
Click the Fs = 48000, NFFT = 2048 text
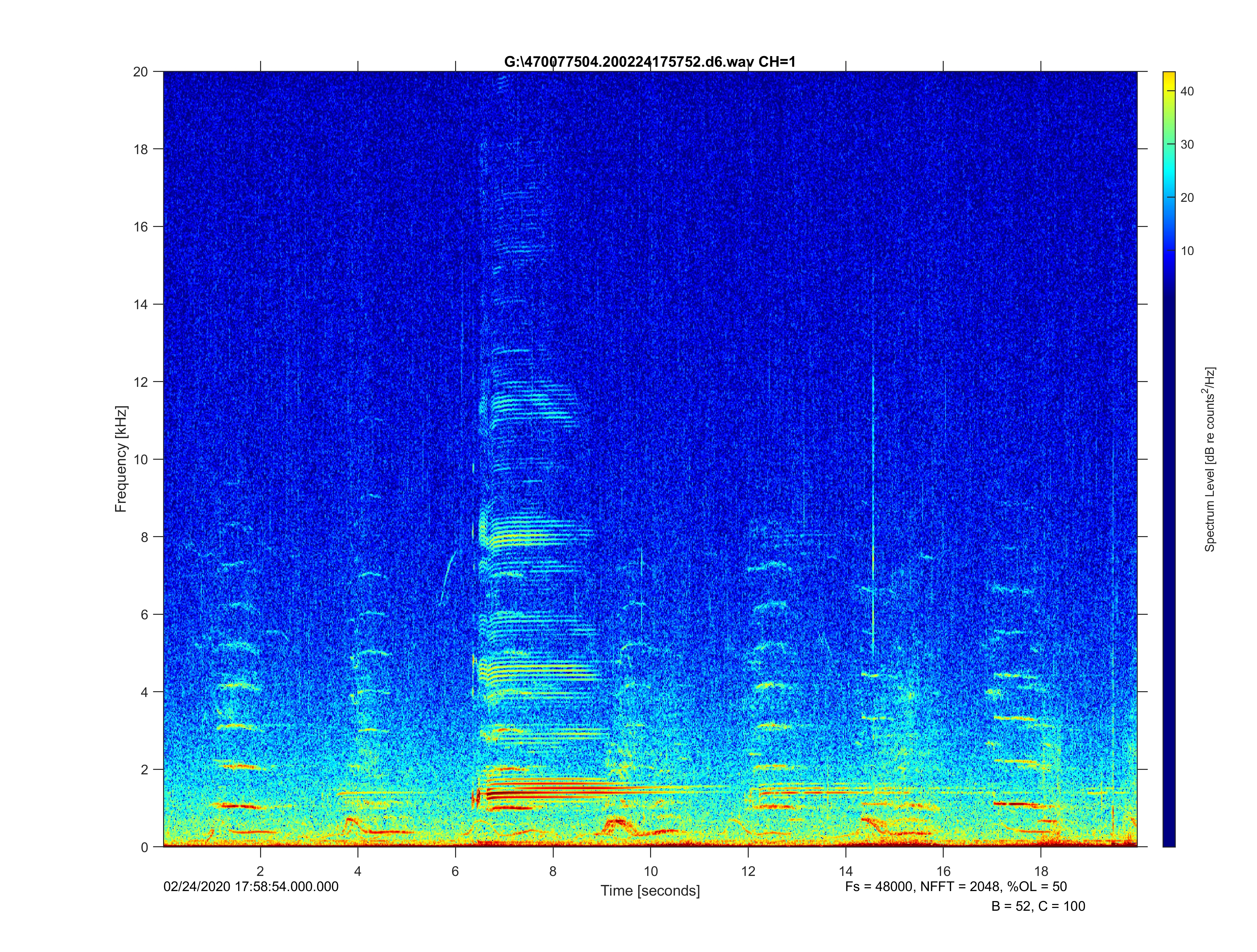(956, 887)
